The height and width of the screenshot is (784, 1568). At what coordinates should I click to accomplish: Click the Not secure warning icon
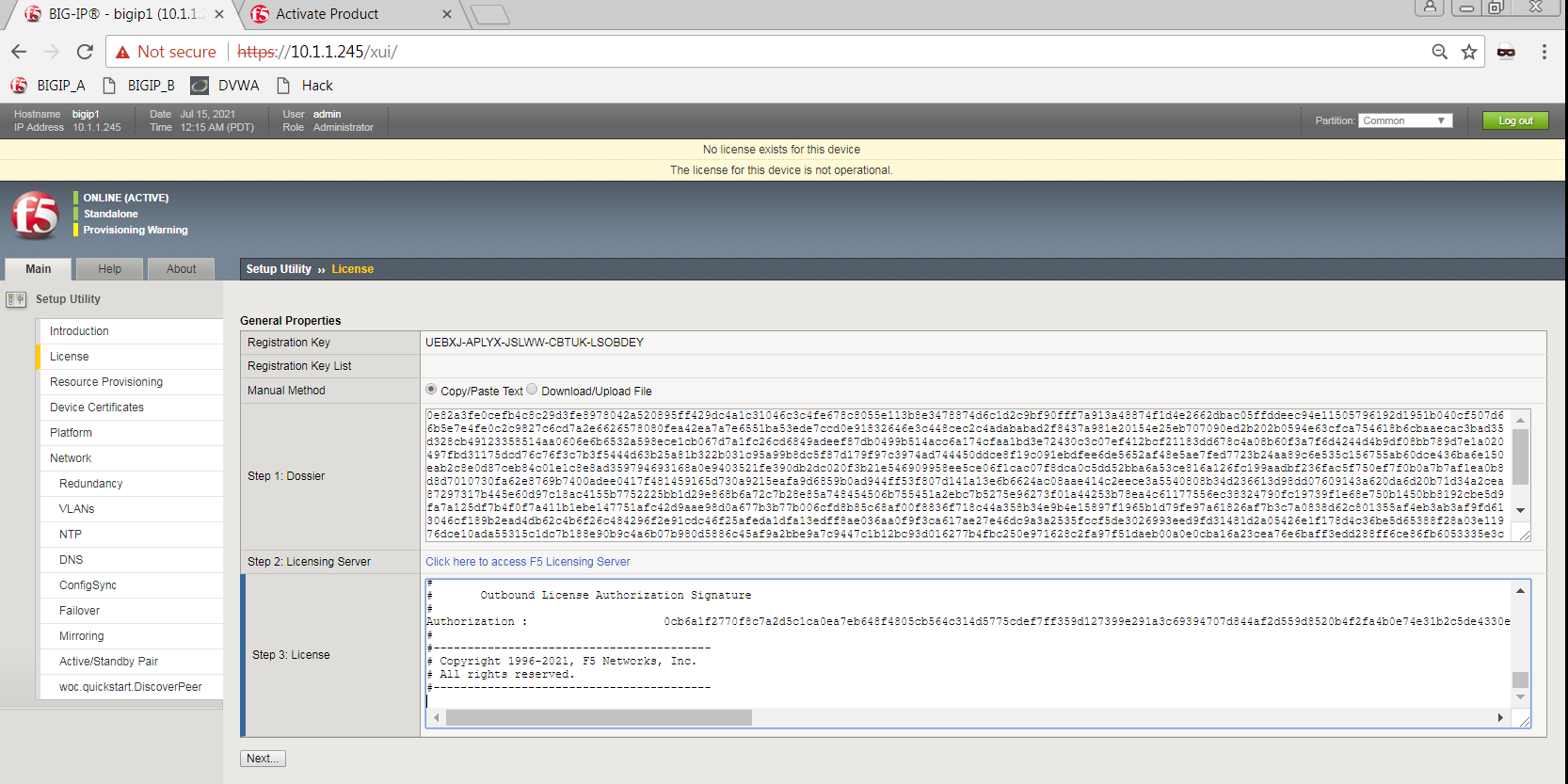[122, 53]
